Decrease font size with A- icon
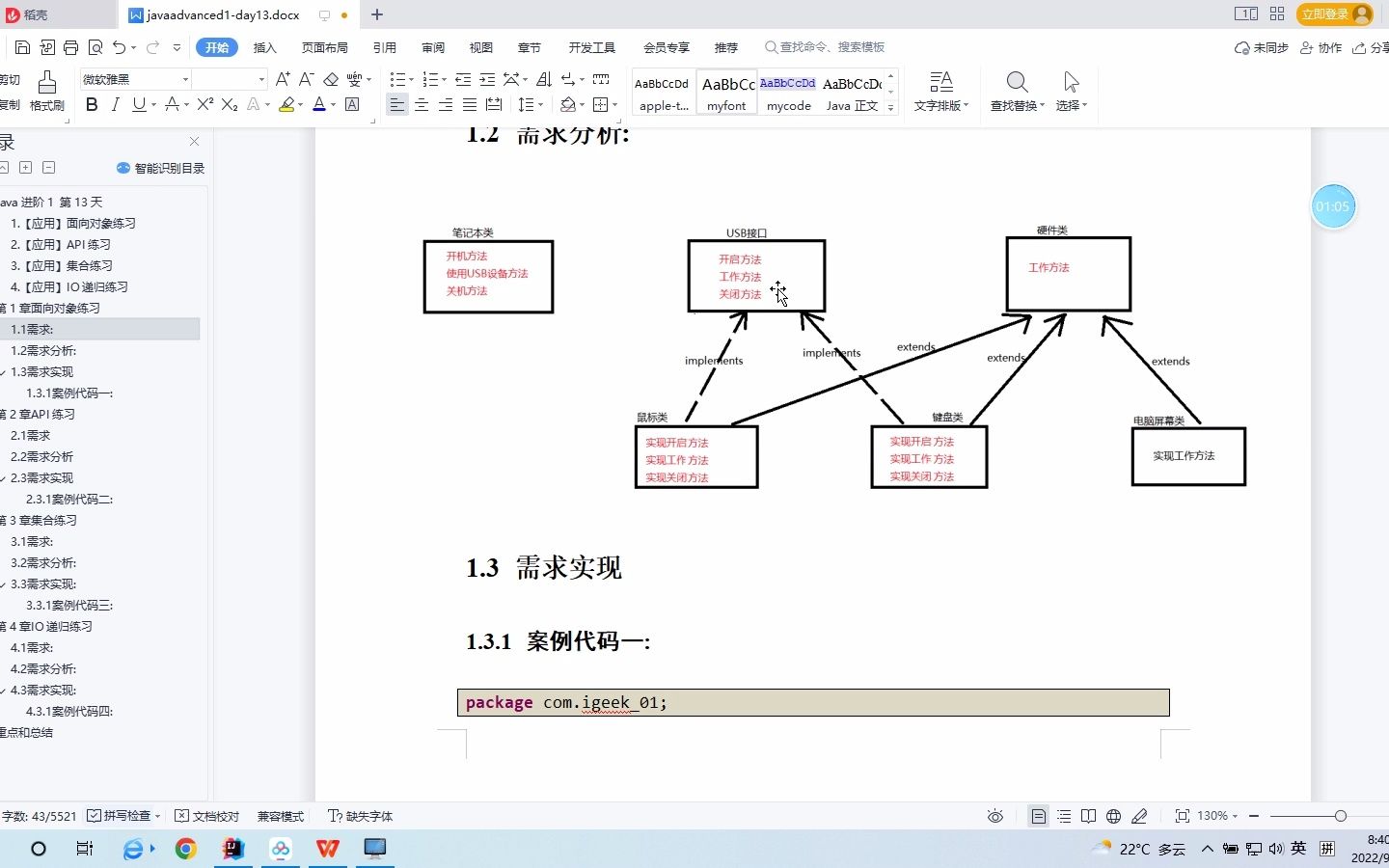This screenshot has height=868, width=1389. point(307,79)
